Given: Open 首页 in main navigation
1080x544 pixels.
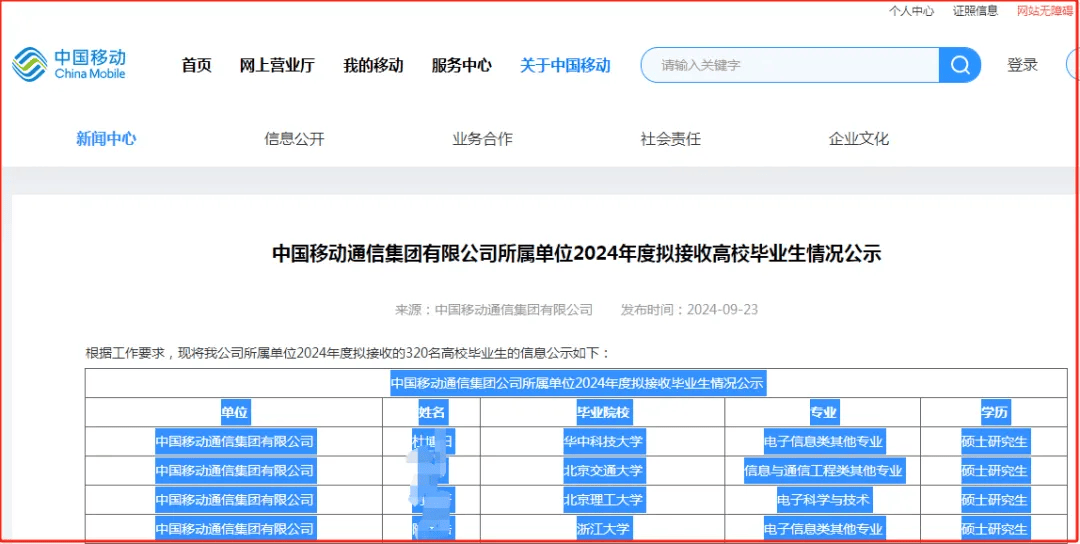Looking at the screenshot, I should tap(196, 65).
